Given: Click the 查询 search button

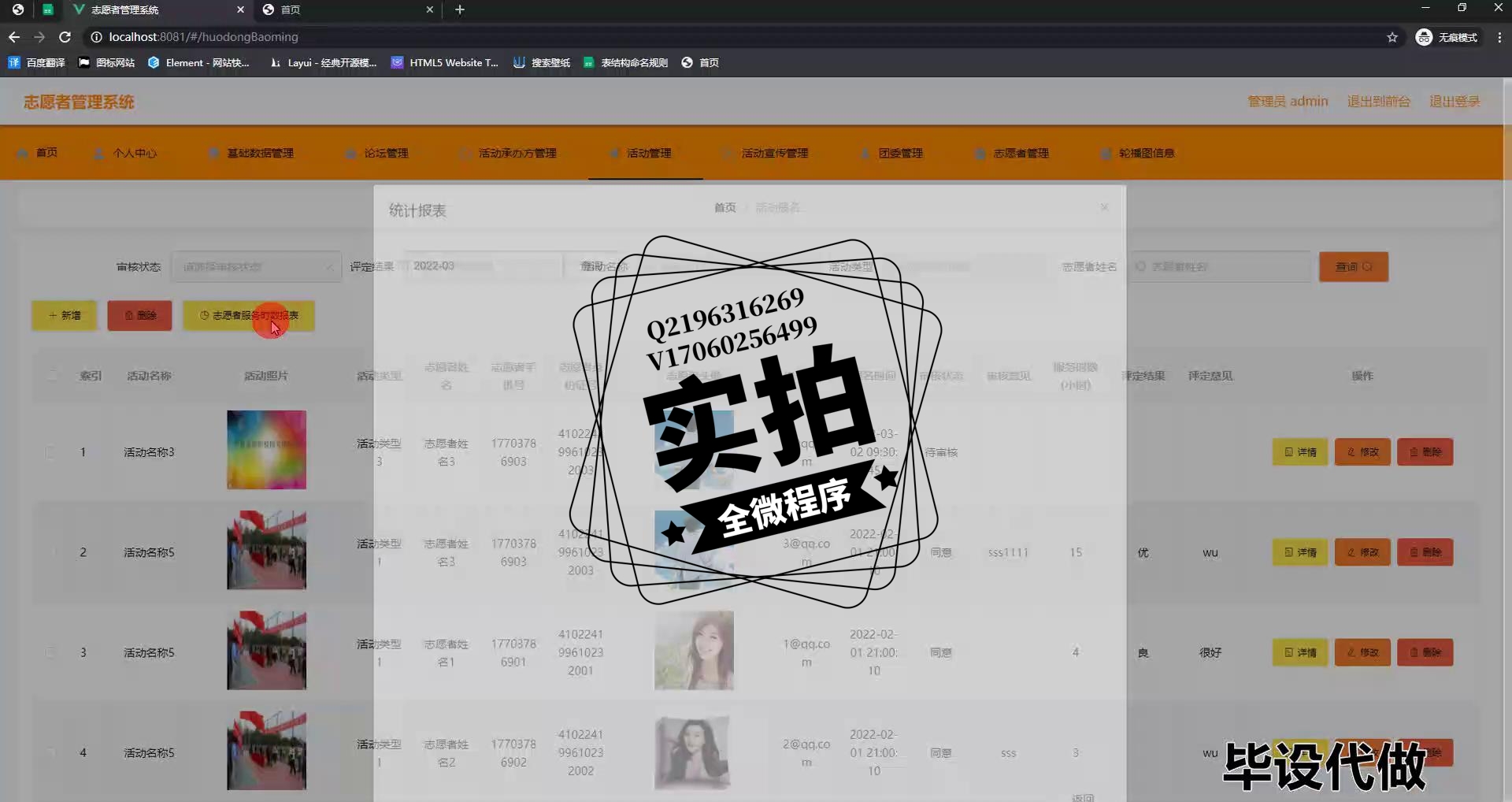Looking at the screenshot, I should click(x=1354, y=267).
